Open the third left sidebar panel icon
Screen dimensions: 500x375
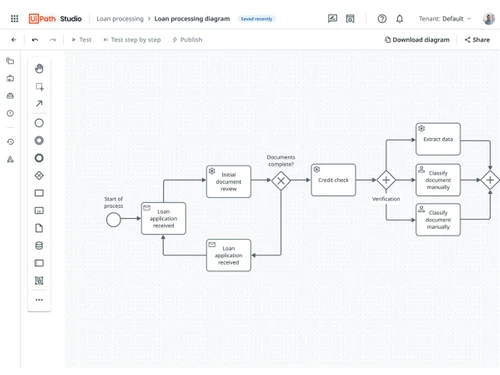[10, 96]
